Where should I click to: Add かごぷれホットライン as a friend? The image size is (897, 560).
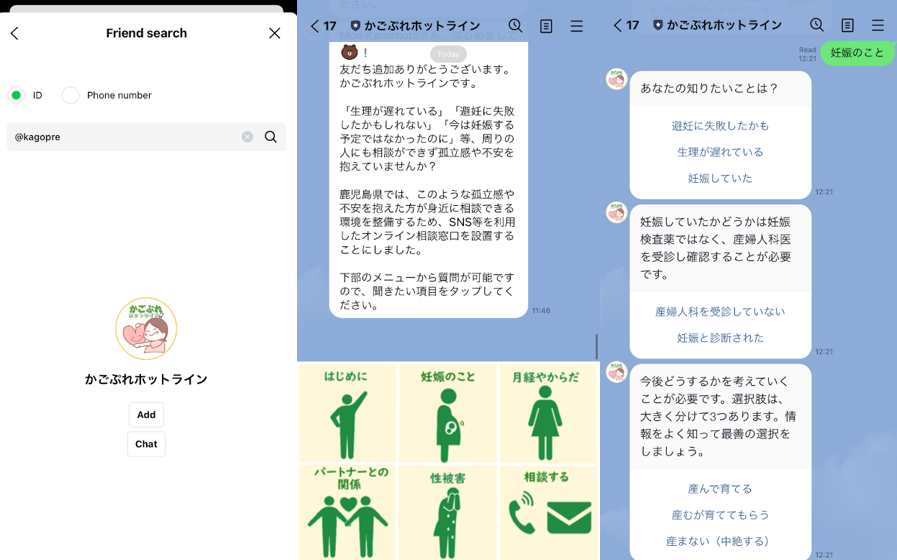[x=146, y=415]
